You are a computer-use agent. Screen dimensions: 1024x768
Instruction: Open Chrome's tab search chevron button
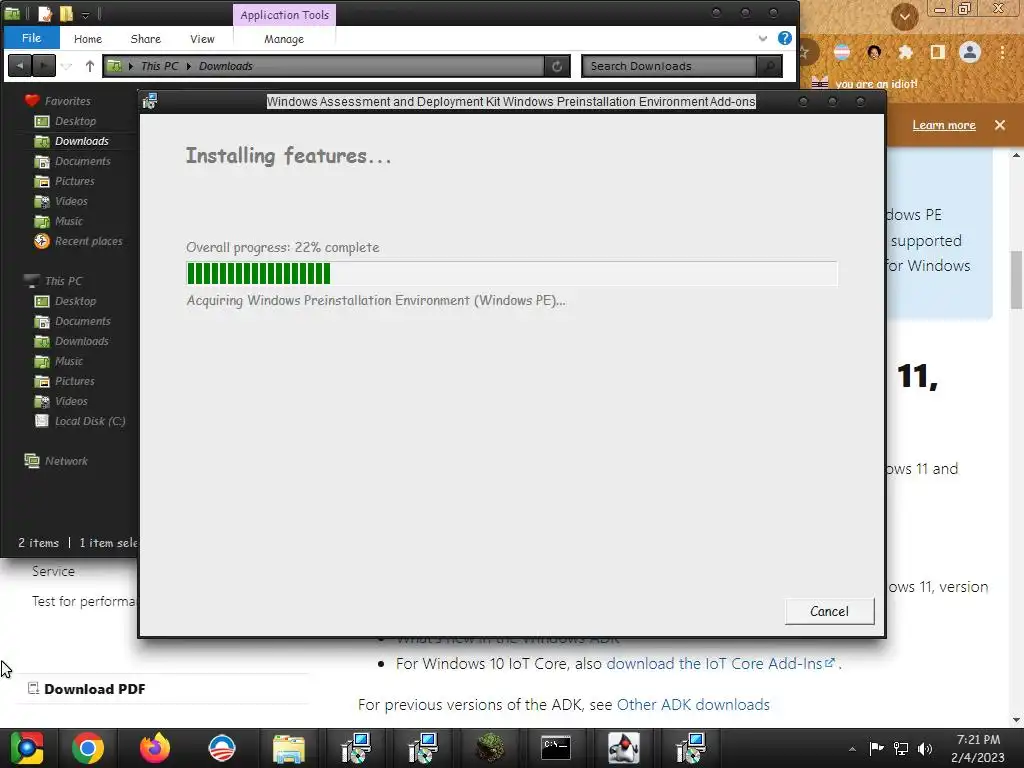(x=904, y=16)
